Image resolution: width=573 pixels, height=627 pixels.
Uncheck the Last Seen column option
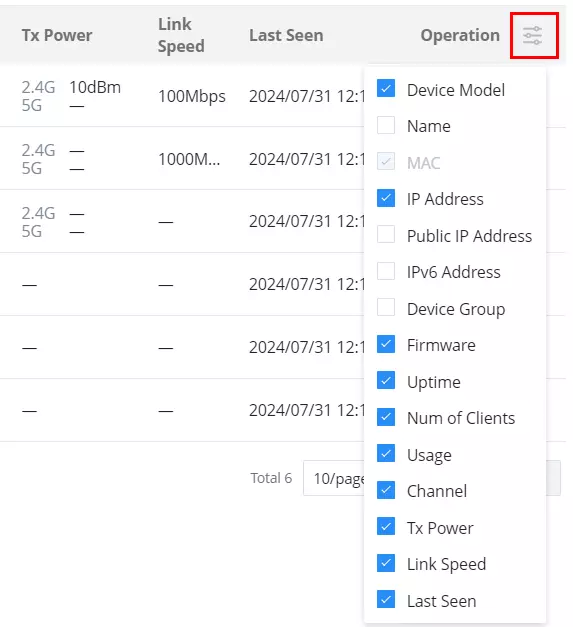(386, 599)
